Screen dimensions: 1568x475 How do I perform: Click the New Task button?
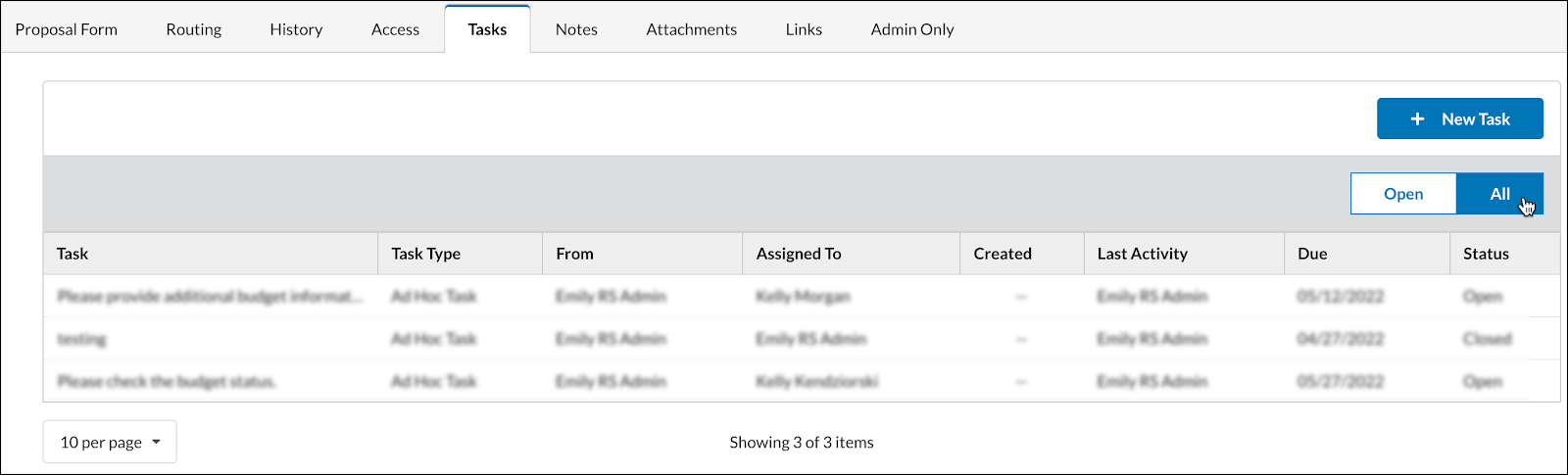pos(1459,119)
